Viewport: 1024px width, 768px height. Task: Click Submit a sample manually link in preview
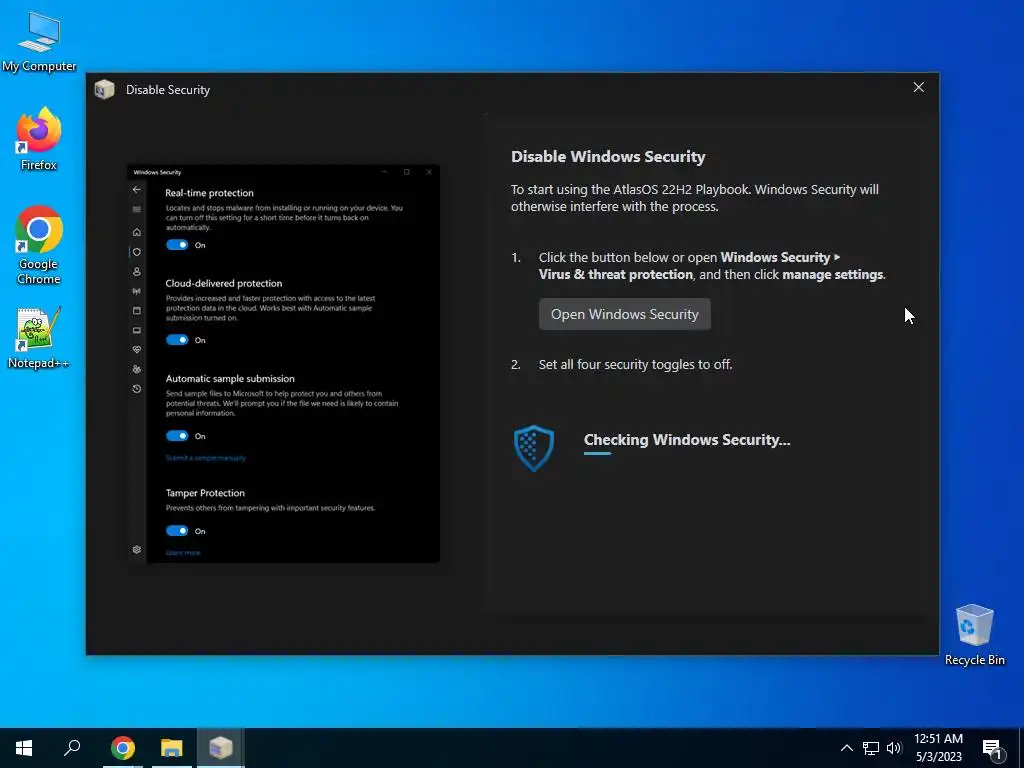[206, 458]
